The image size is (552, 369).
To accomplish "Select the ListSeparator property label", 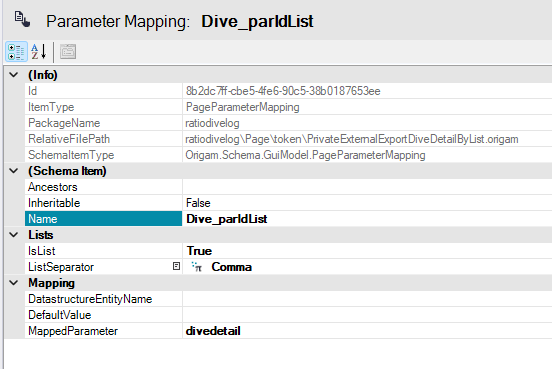I will tap(61, 267).
